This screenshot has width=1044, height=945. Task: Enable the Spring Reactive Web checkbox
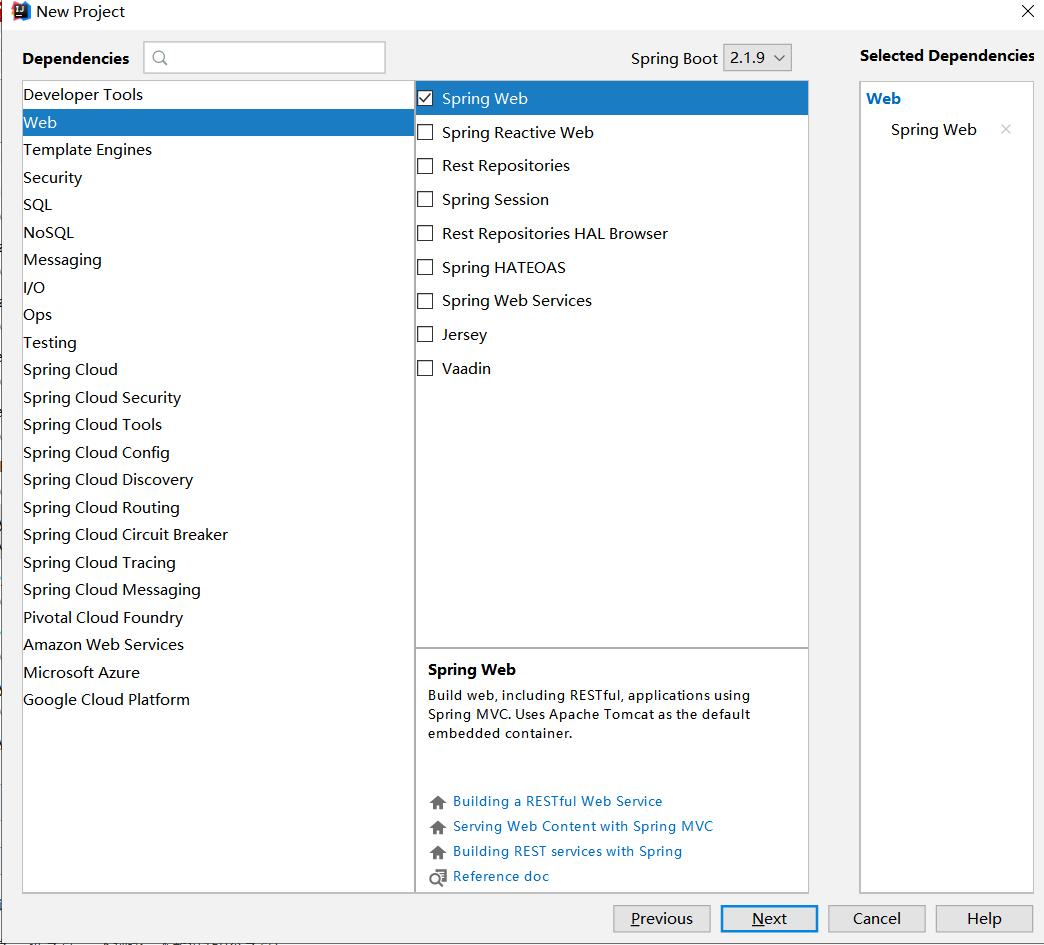pos(425,132)
